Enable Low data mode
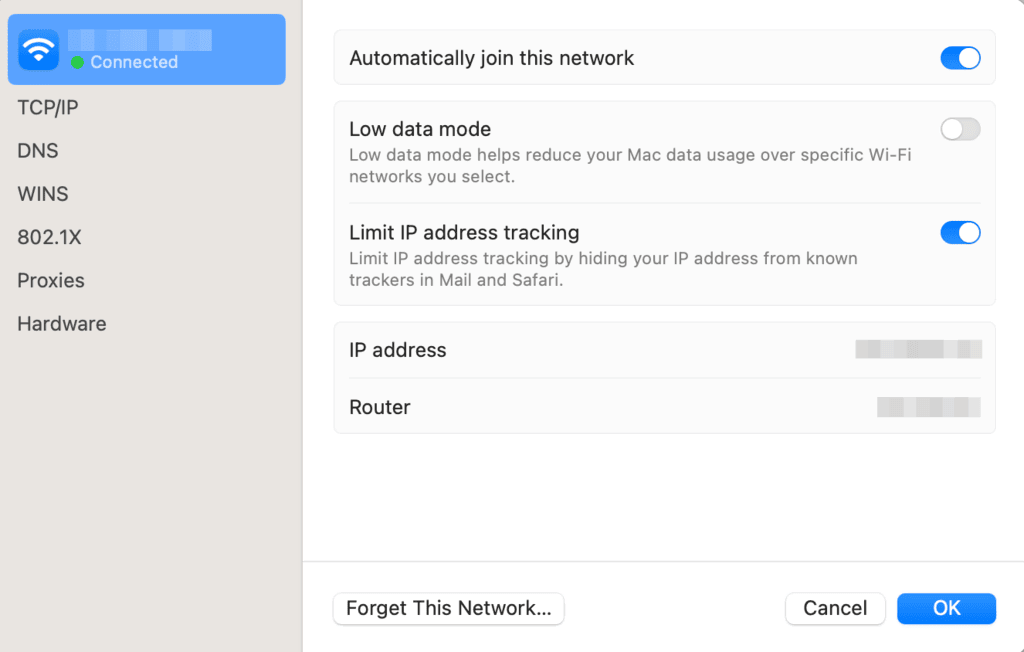 (959, 129)
